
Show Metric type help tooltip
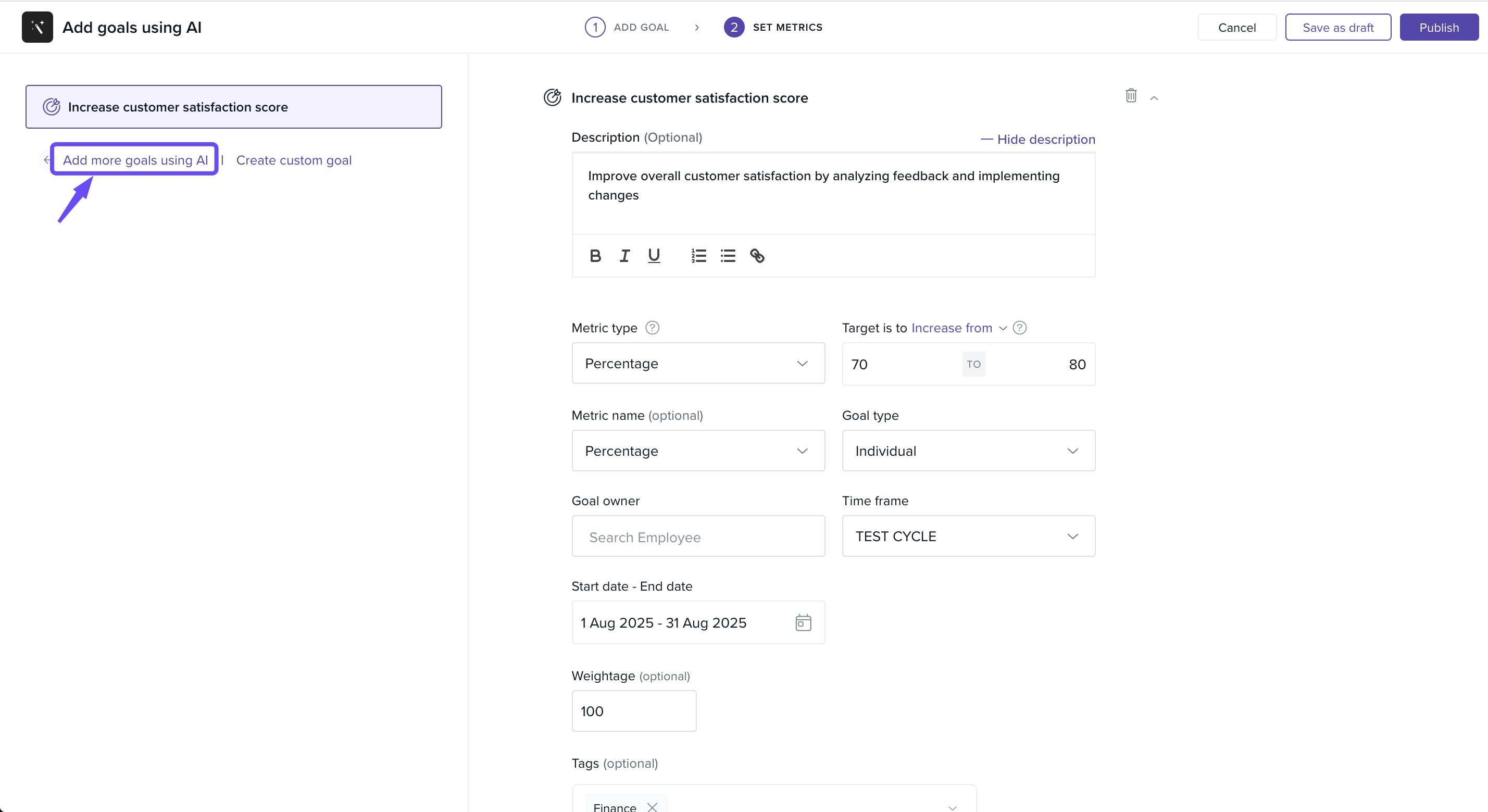(x=652, y=328)
